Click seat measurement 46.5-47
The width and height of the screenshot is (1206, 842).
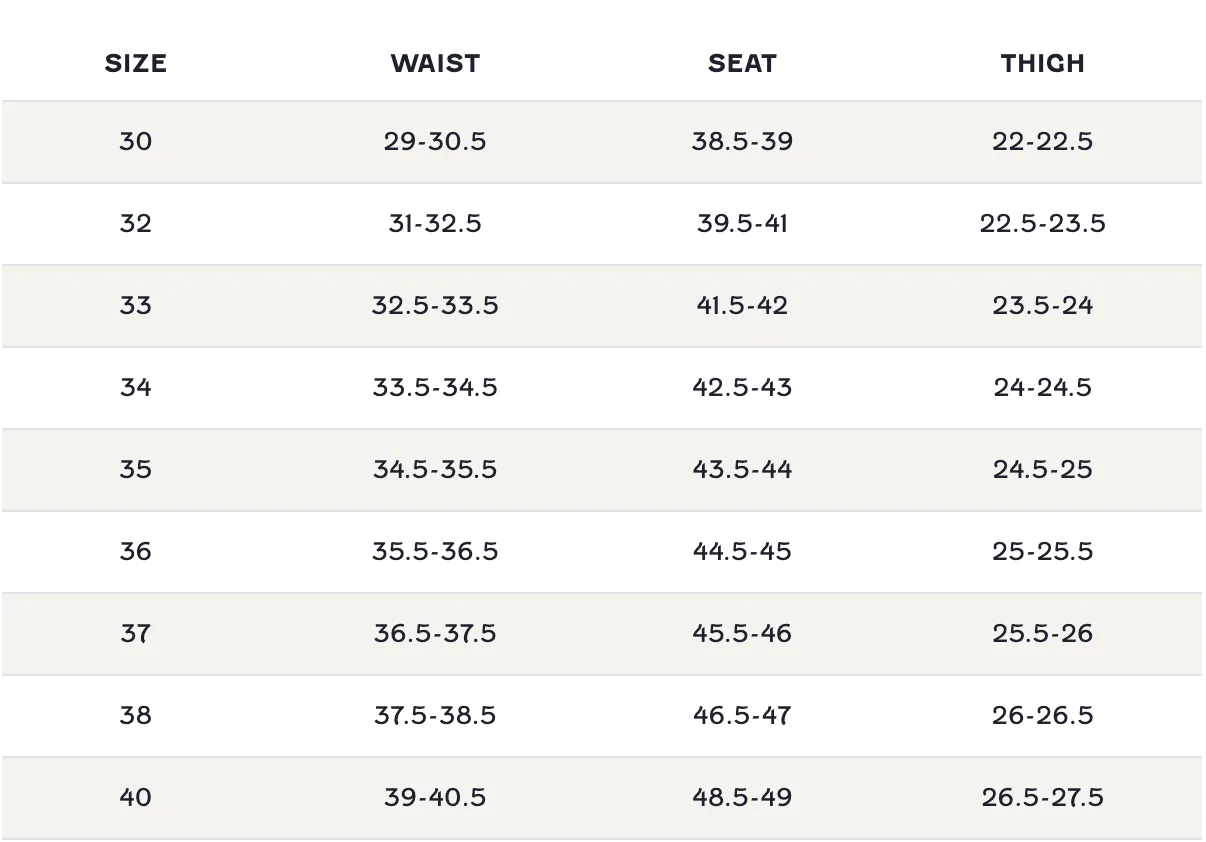tap(742, 715)
